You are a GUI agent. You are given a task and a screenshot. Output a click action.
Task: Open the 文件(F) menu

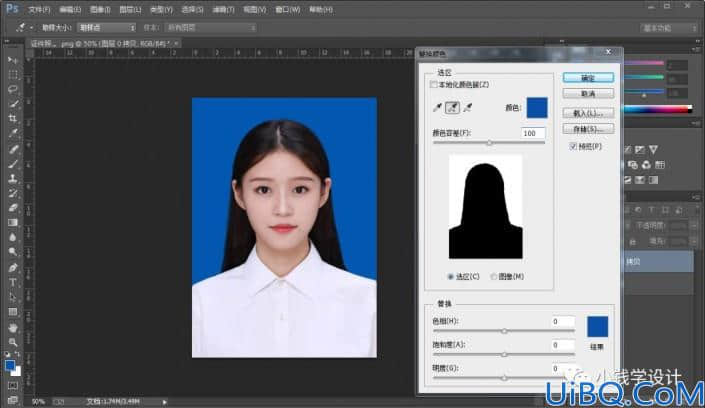[40, 9]
